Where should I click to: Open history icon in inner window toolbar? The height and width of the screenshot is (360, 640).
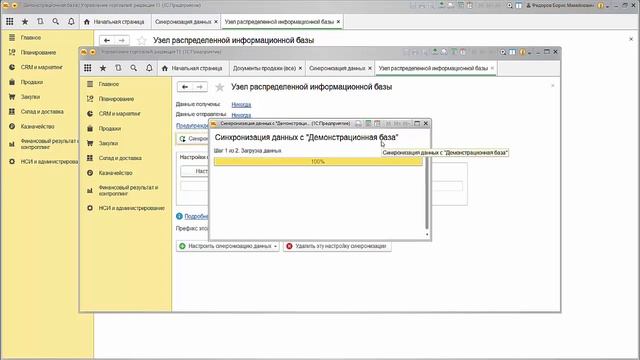coord(118,68)
